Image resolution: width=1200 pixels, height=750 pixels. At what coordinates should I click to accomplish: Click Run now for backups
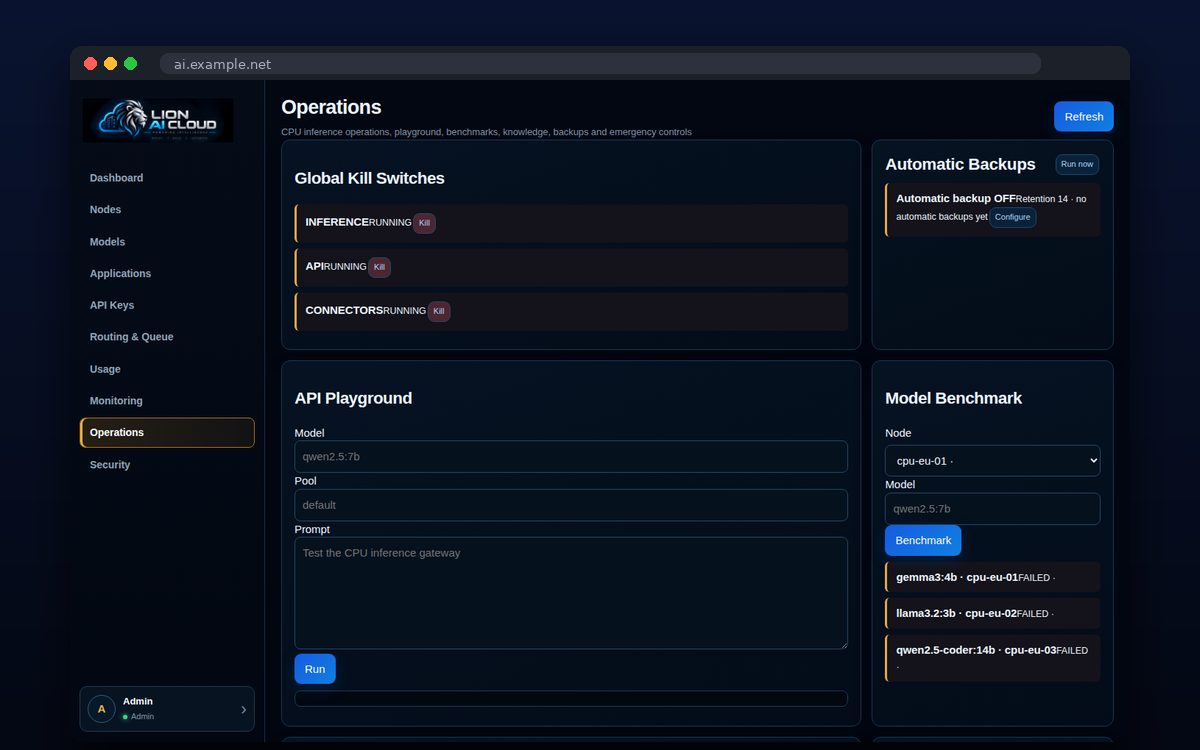(x=1077, y=164)
